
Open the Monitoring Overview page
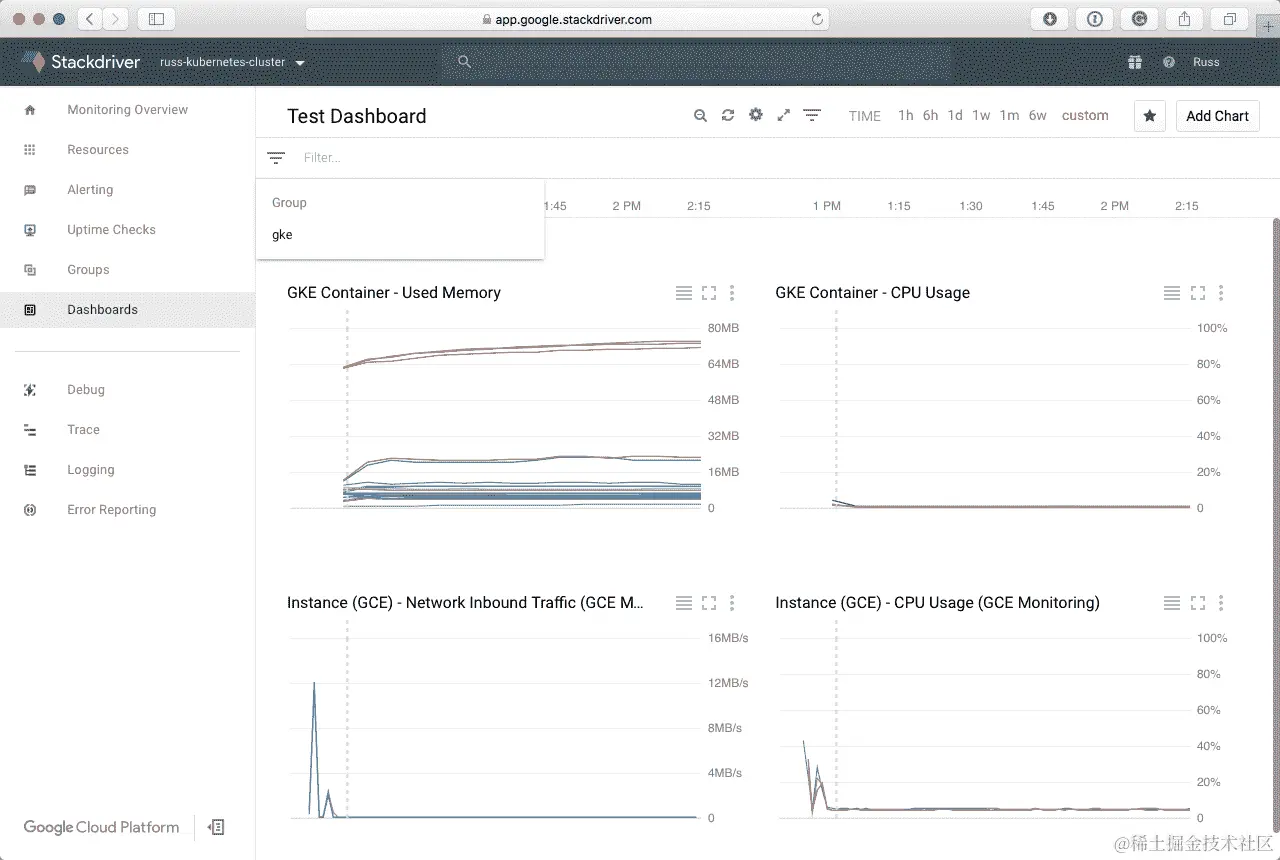pyautogui.click(x=127, y=110)
